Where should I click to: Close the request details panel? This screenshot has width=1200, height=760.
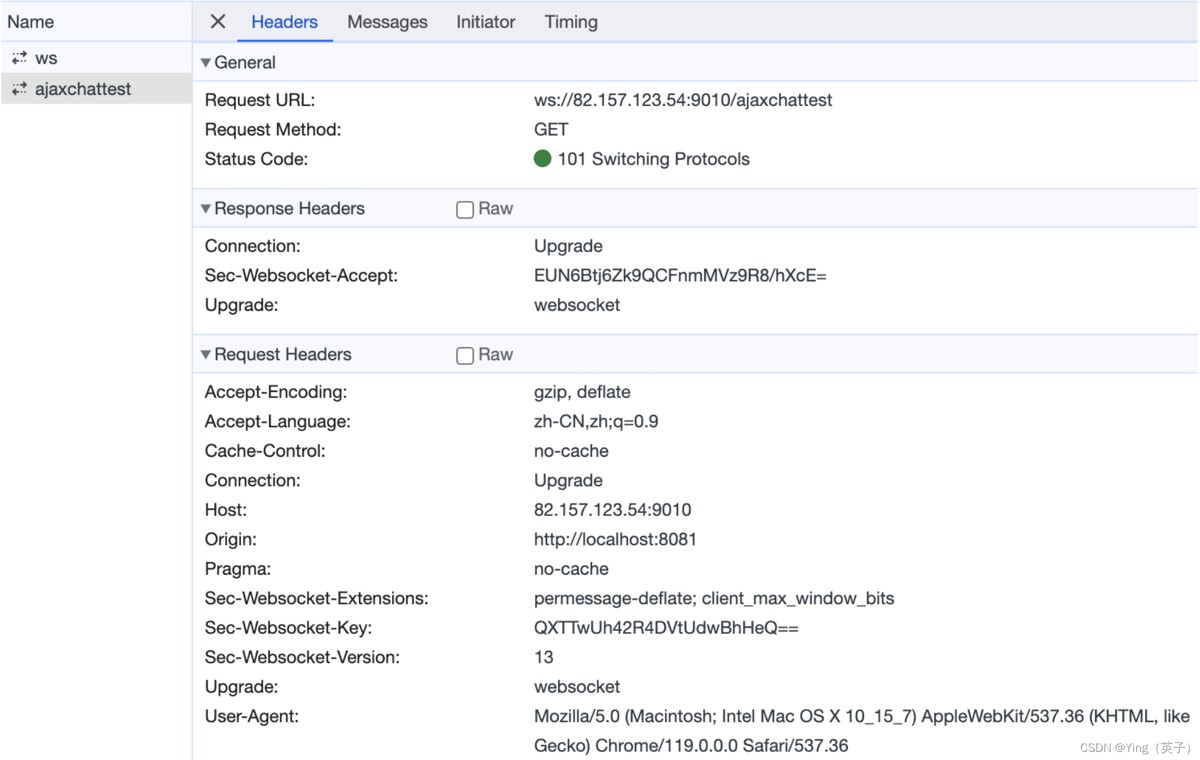(x=218, y=22)
